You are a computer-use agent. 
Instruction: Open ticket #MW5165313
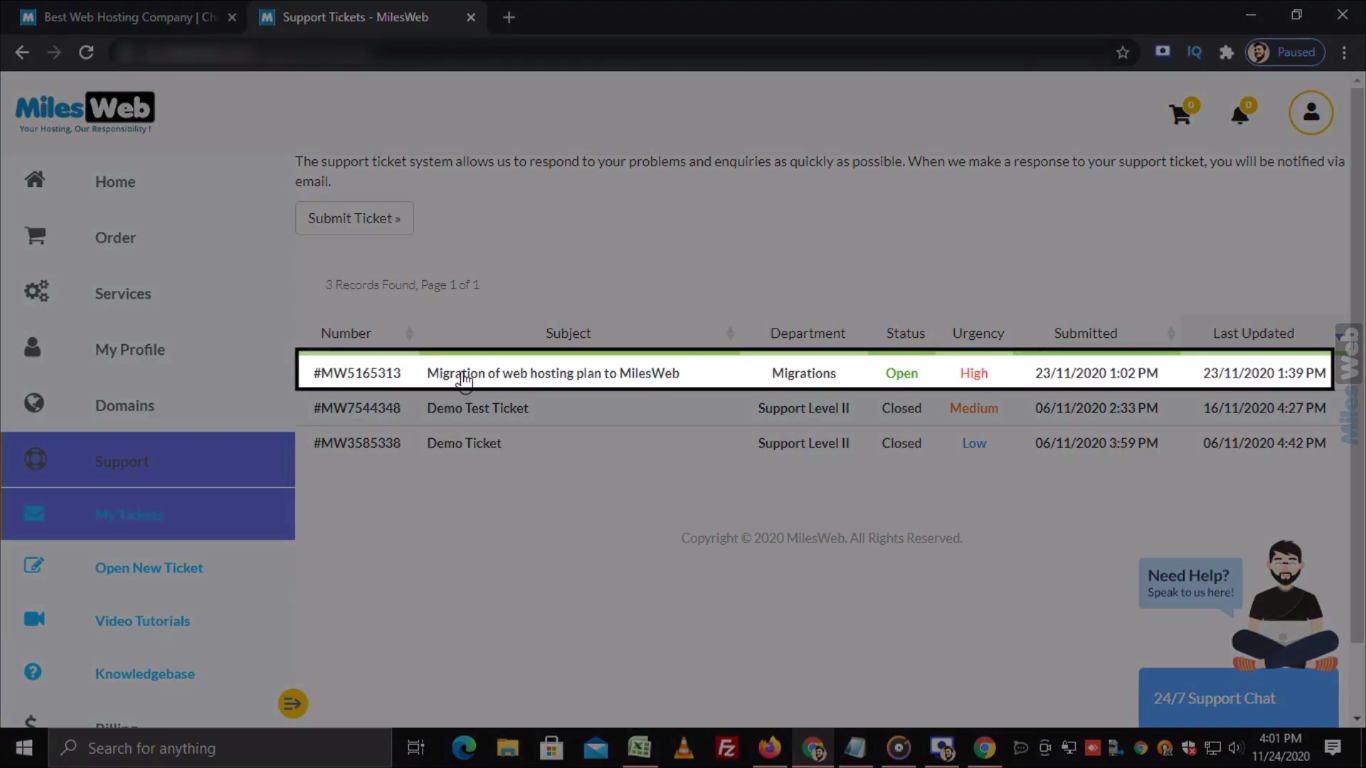(357, 373)
